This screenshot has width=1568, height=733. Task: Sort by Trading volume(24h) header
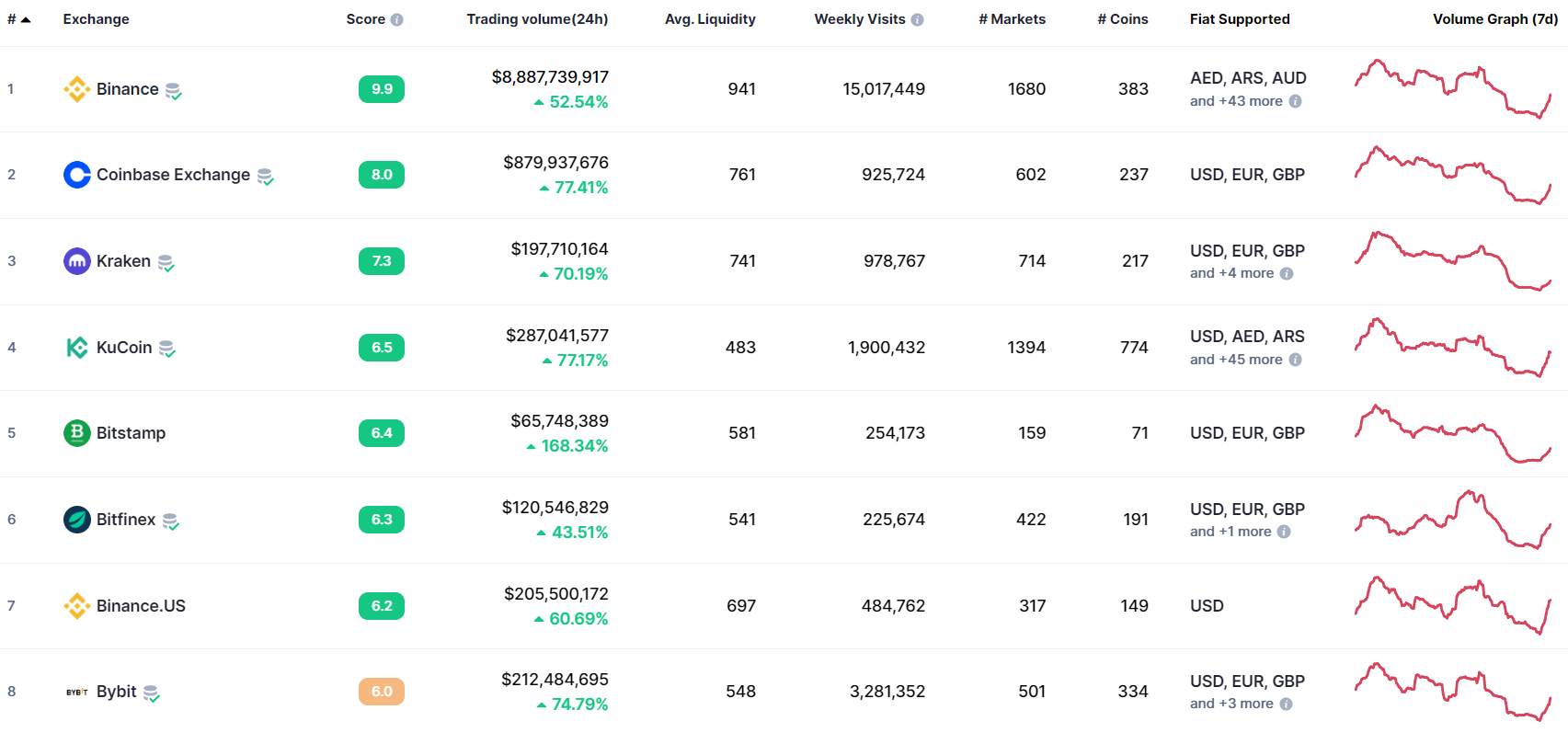coord(537,19)
